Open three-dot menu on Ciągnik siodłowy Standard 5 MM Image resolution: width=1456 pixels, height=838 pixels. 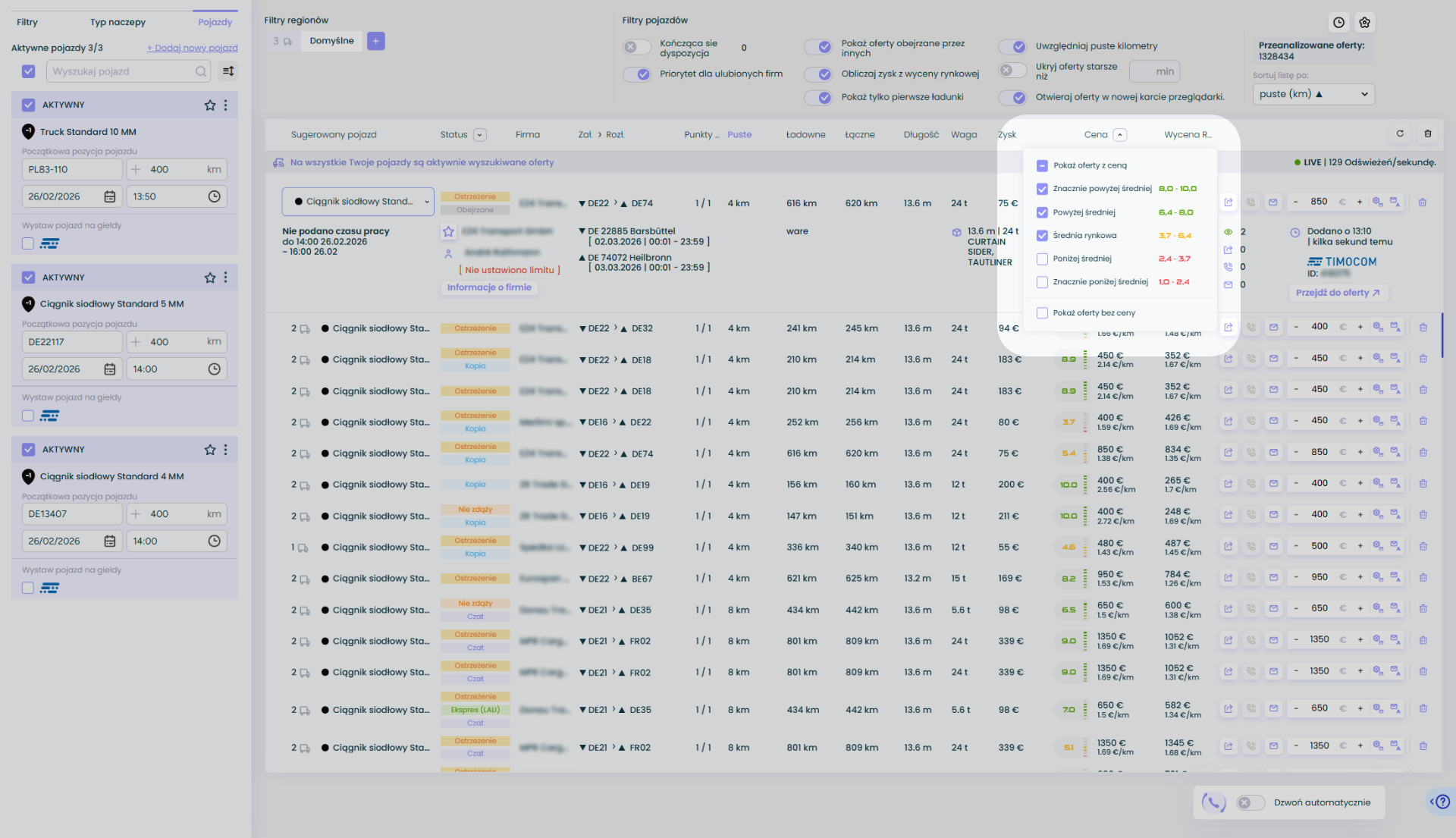(x=225, y=278)
